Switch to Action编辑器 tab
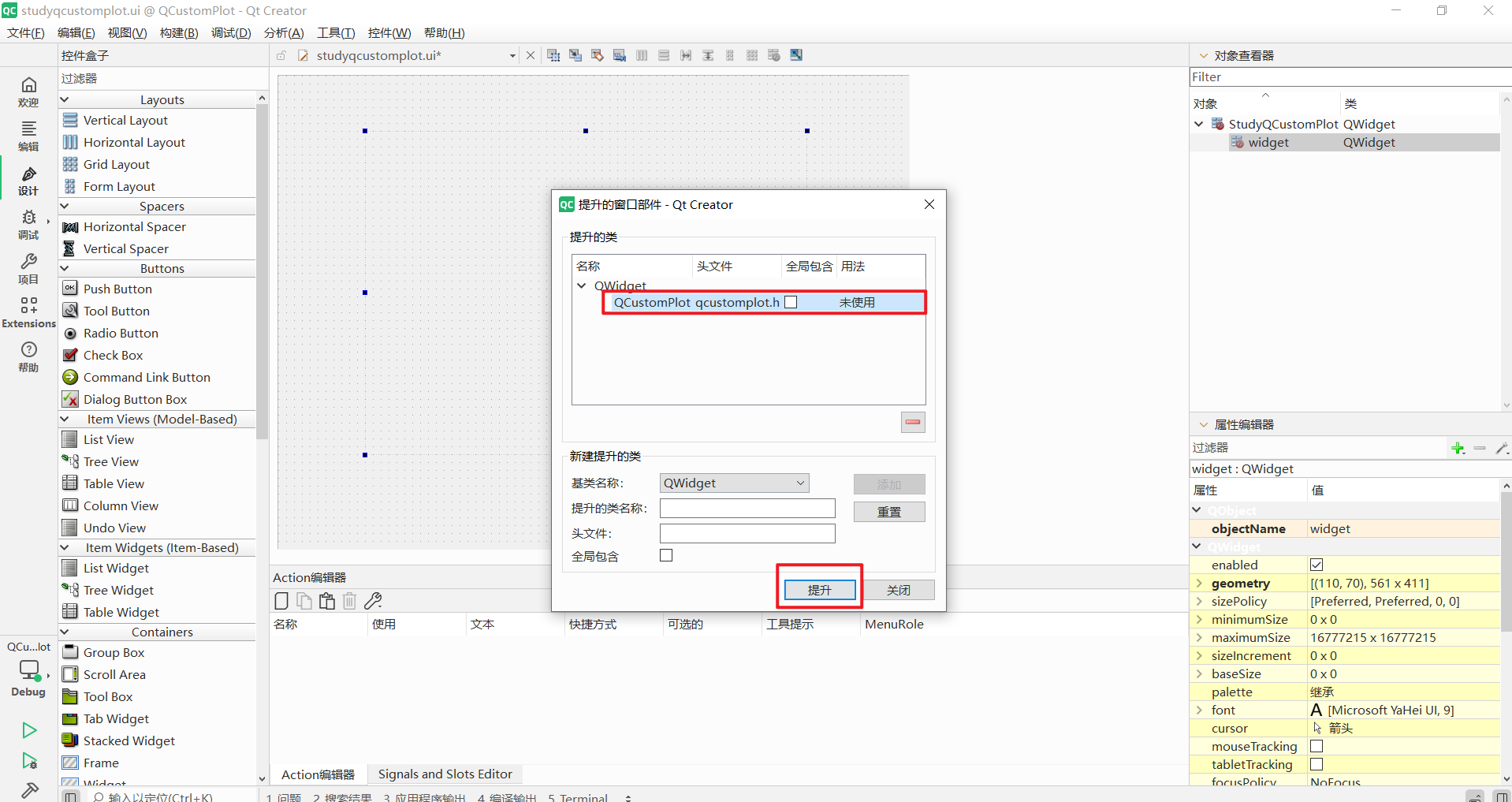The height and width of the screenshot is (802, 1512). (318, 774)
